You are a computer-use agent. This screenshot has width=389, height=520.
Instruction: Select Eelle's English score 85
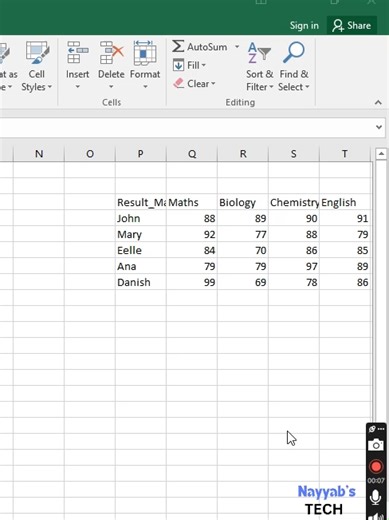tap(345, 250)
